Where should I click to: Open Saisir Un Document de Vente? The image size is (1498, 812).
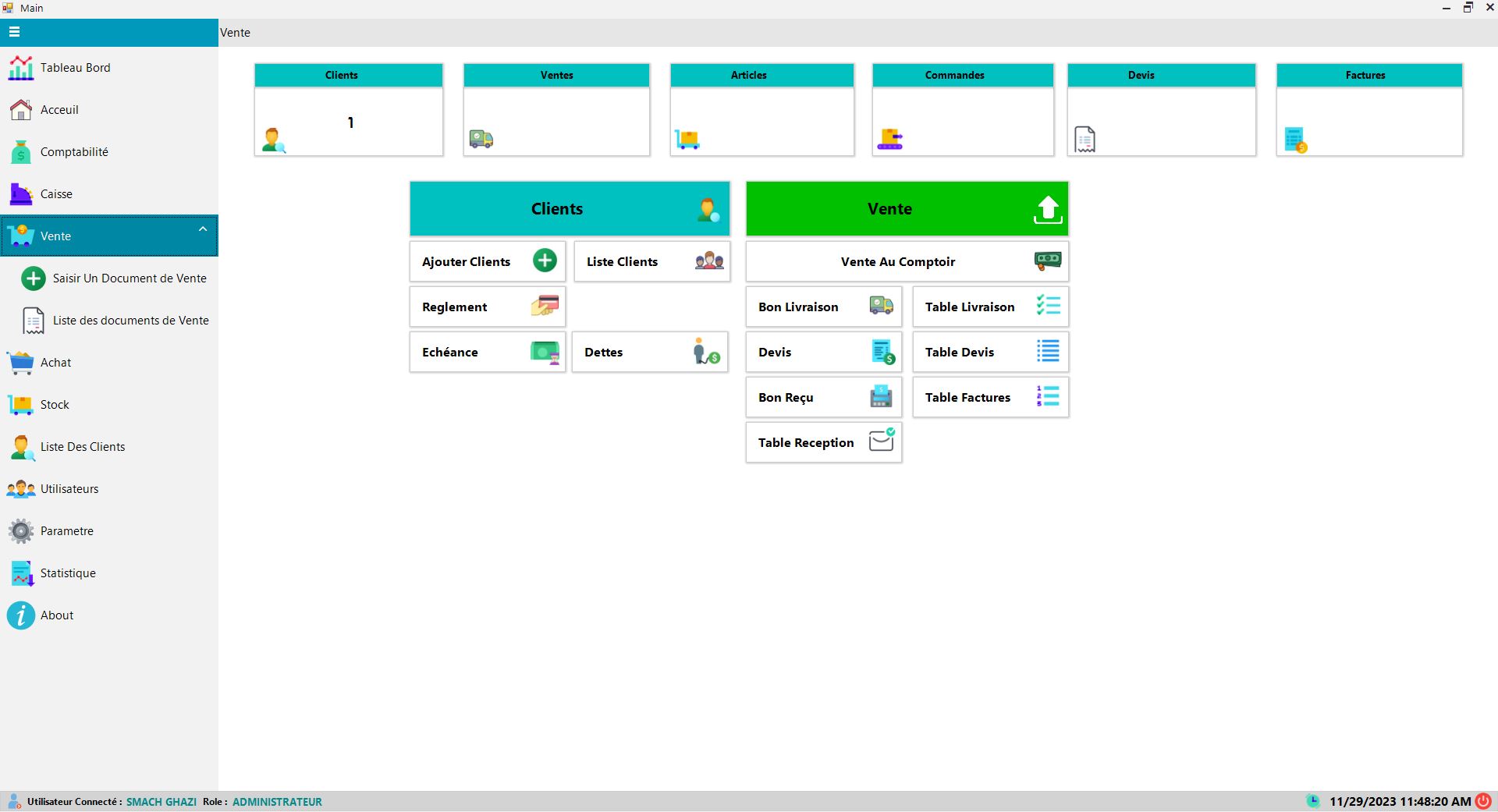tap(109, 278)
